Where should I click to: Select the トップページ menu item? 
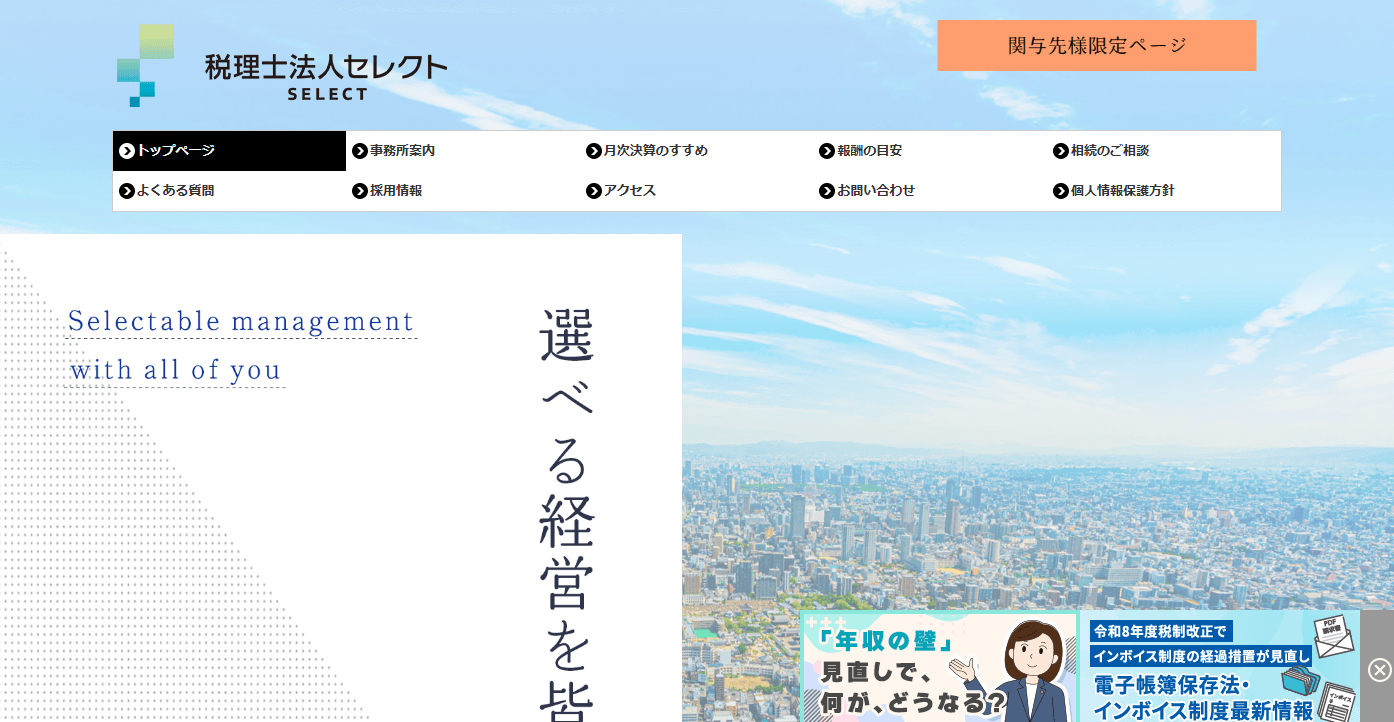coord(230,151)
